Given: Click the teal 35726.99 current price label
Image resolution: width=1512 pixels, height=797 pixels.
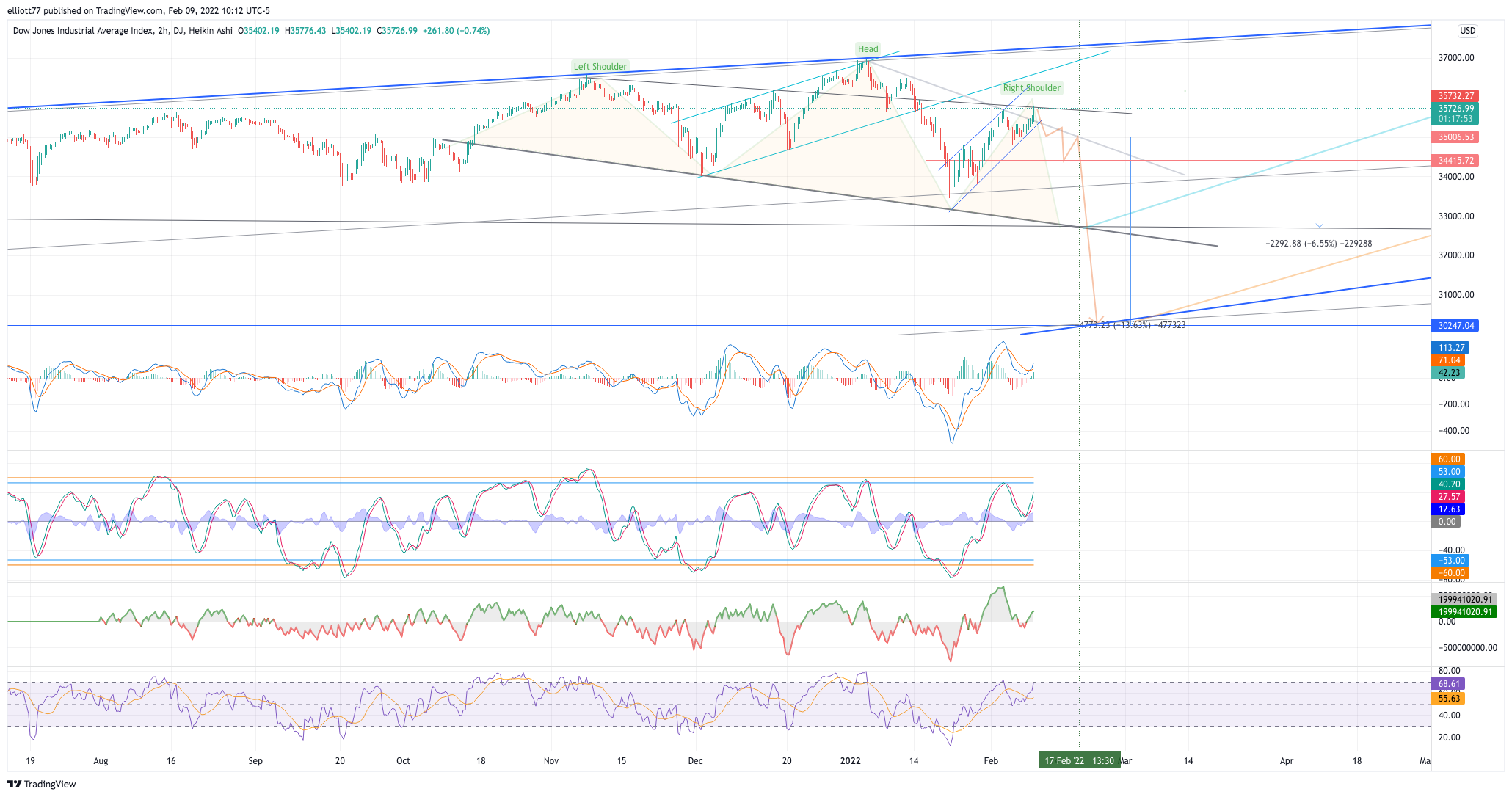Looking at the screenshot, I should (x=1455, y=109).
